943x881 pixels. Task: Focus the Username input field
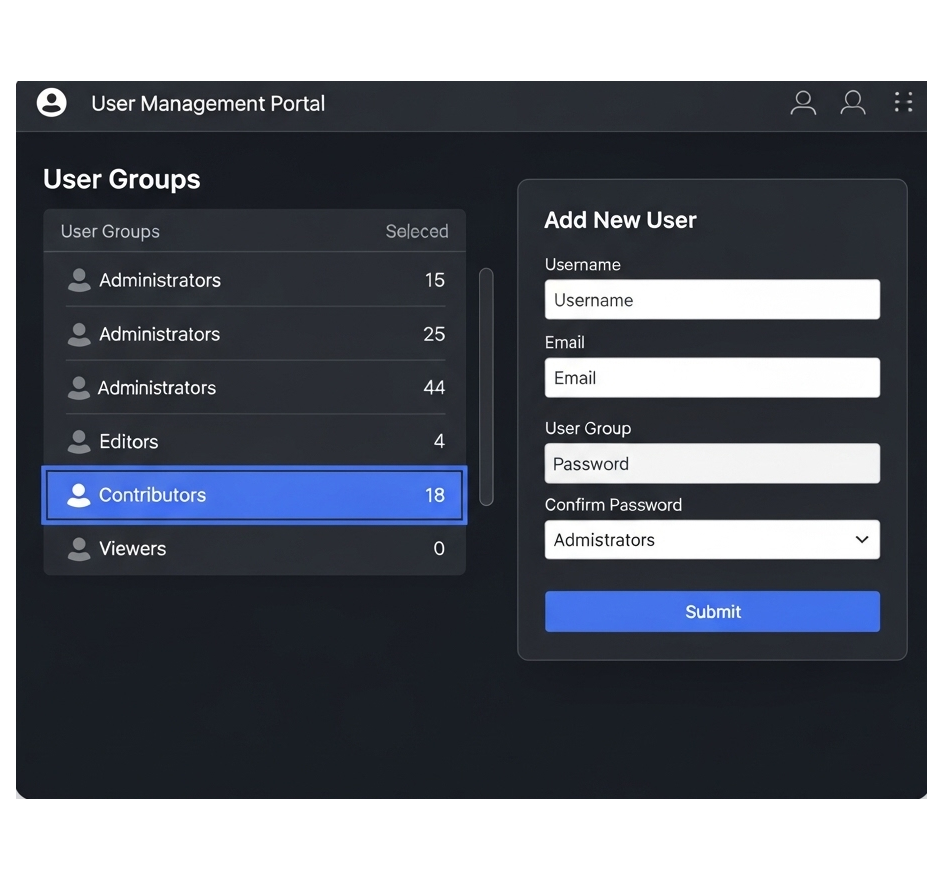click(x=712, y=300)
